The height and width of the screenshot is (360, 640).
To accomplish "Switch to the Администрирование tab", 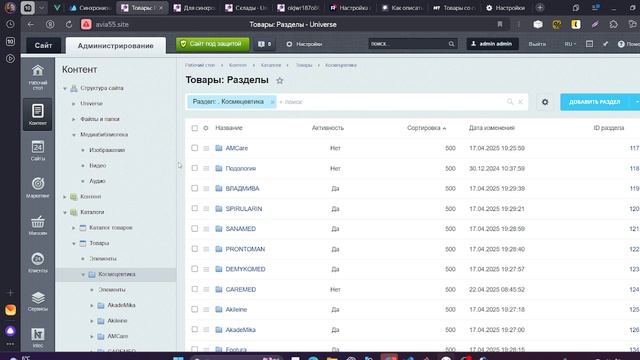I will click(x=116, y=45).
